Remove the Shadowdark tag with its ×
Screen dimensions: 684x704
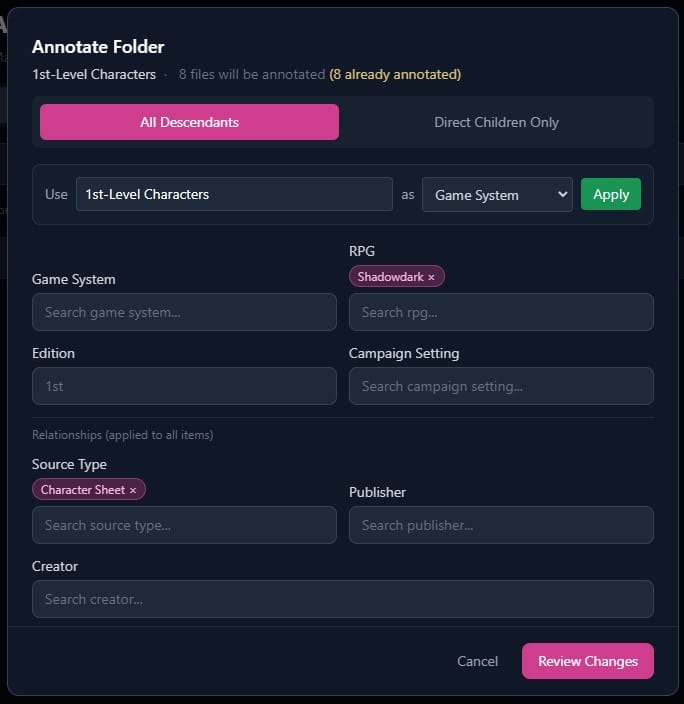point(431,277)
